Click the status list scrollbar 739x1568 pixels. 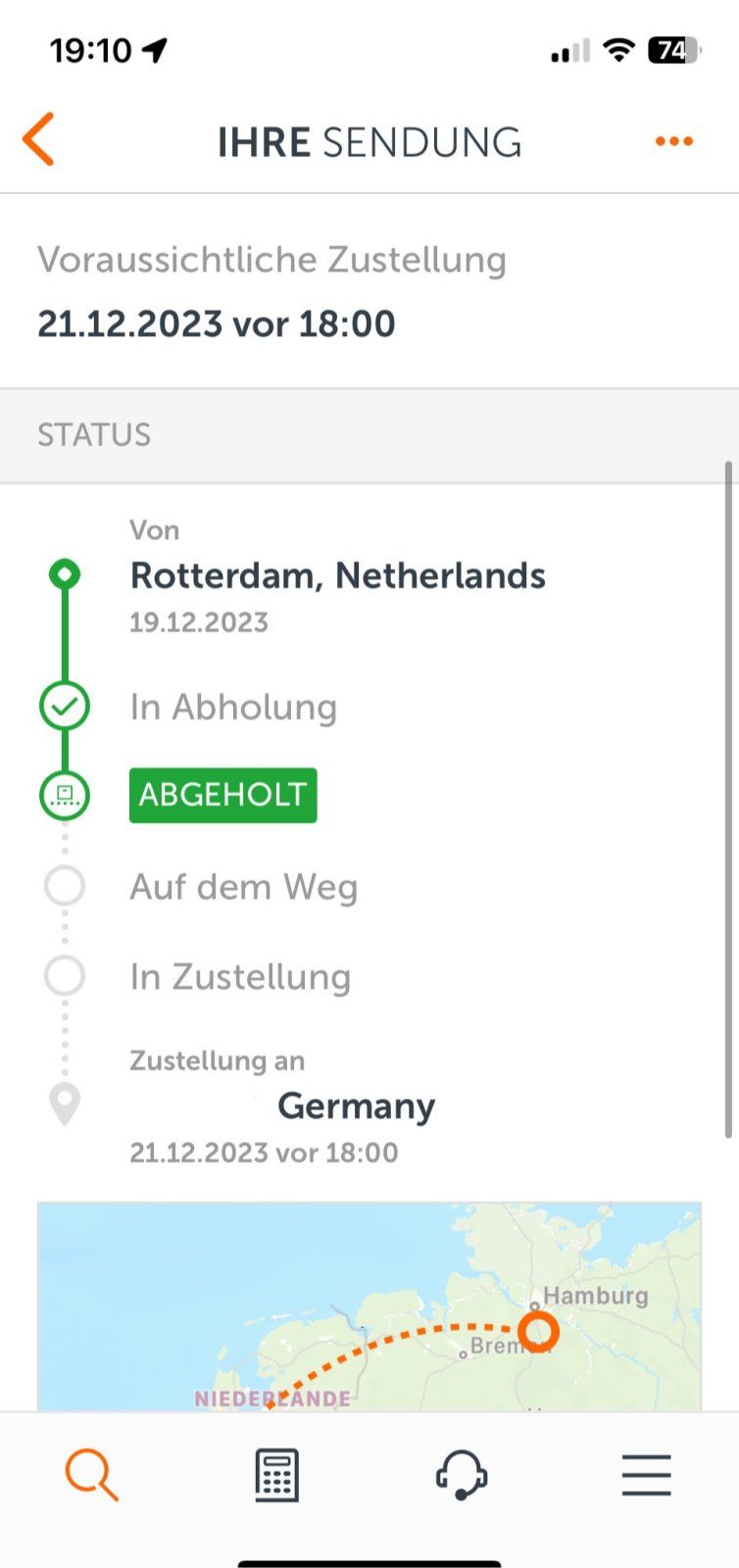728,800
